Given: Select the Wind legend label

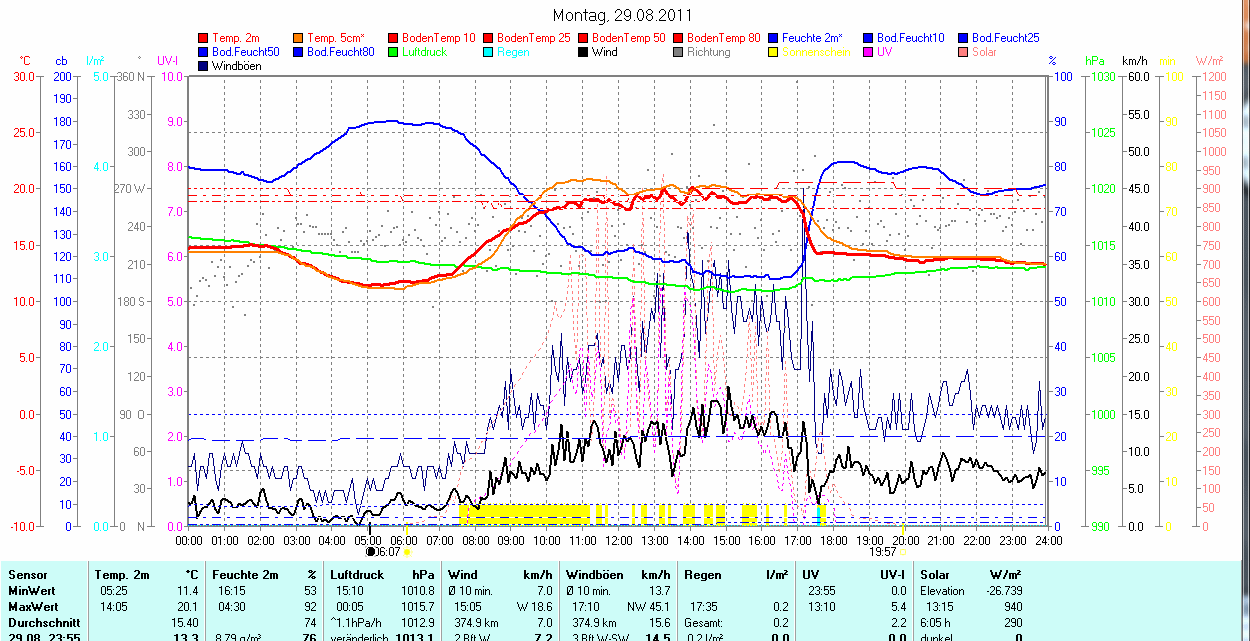Looking at the screenshot, I should coord(604,52).
